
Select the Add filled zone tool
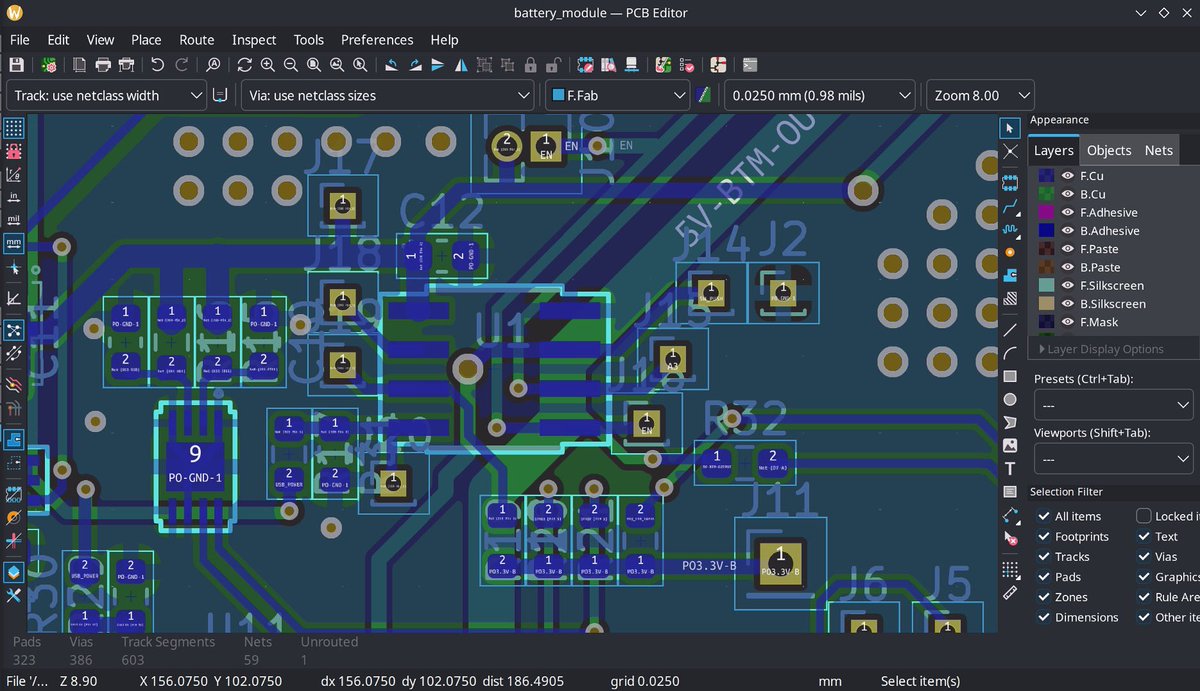click(x=1010, y=275)
